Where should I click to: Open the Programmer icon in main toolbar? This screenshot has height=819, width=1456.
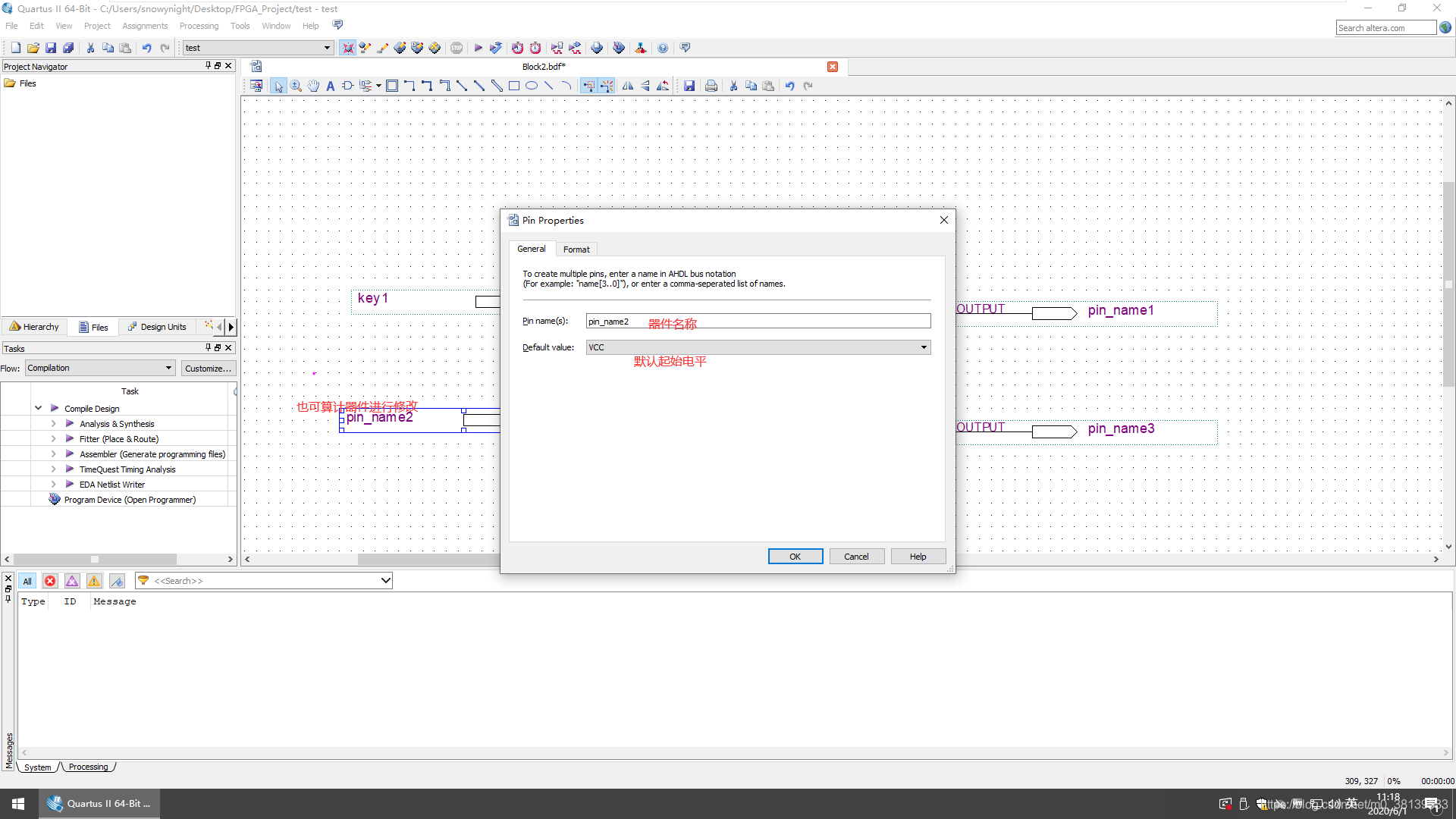[x=619, y=48]
